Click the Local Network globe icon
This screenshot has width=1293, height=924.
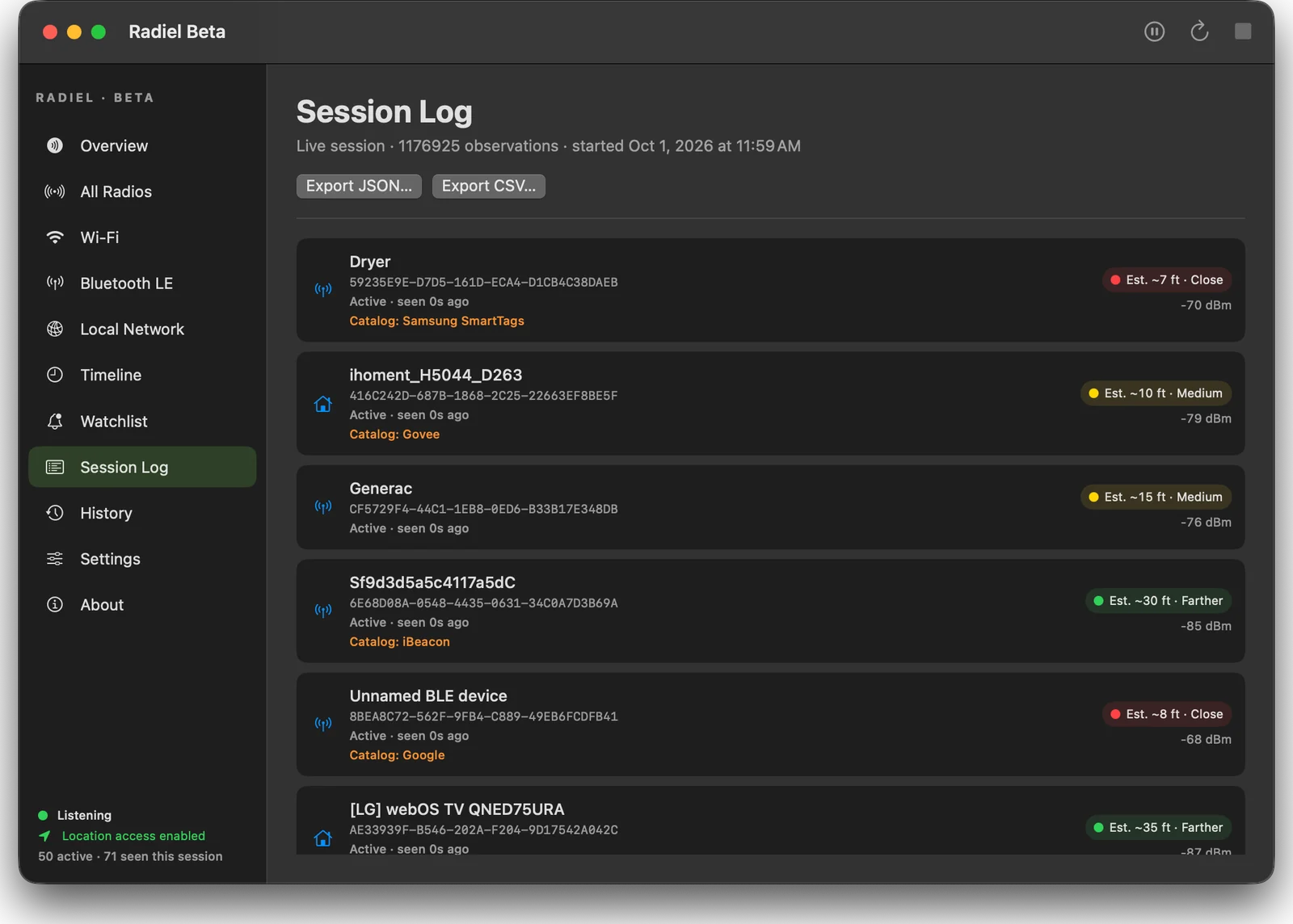55,329
